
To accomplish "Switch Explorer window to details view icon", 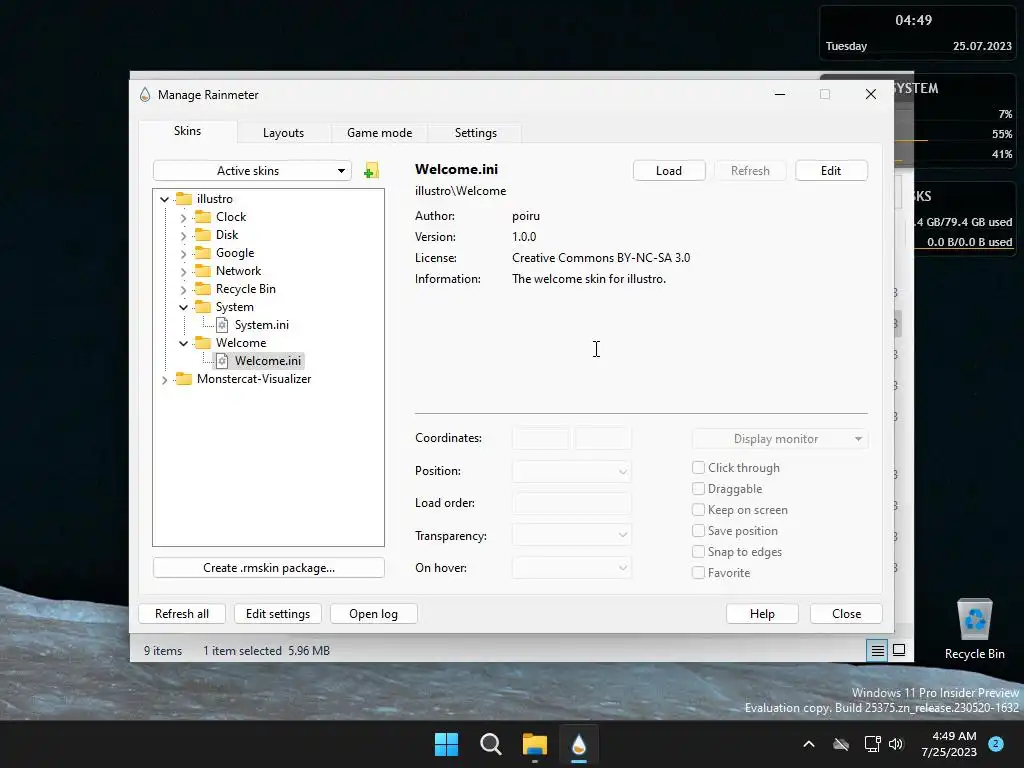I will pyautogui.click(x=877, y=650).
